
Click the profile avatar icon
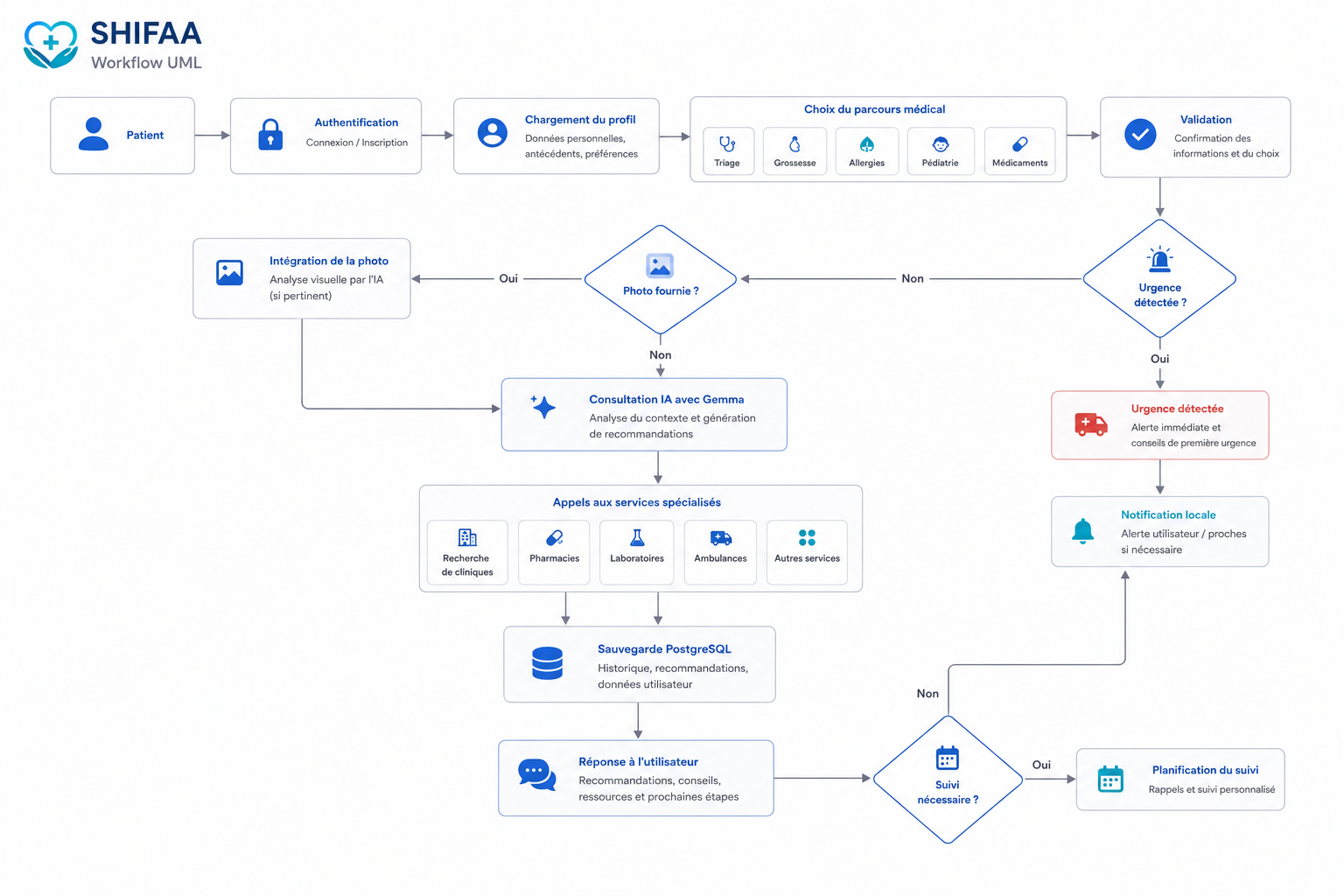(493, 133)
